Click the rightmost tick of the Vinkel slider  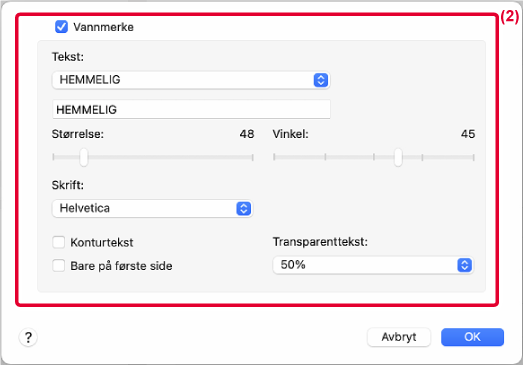473,157
